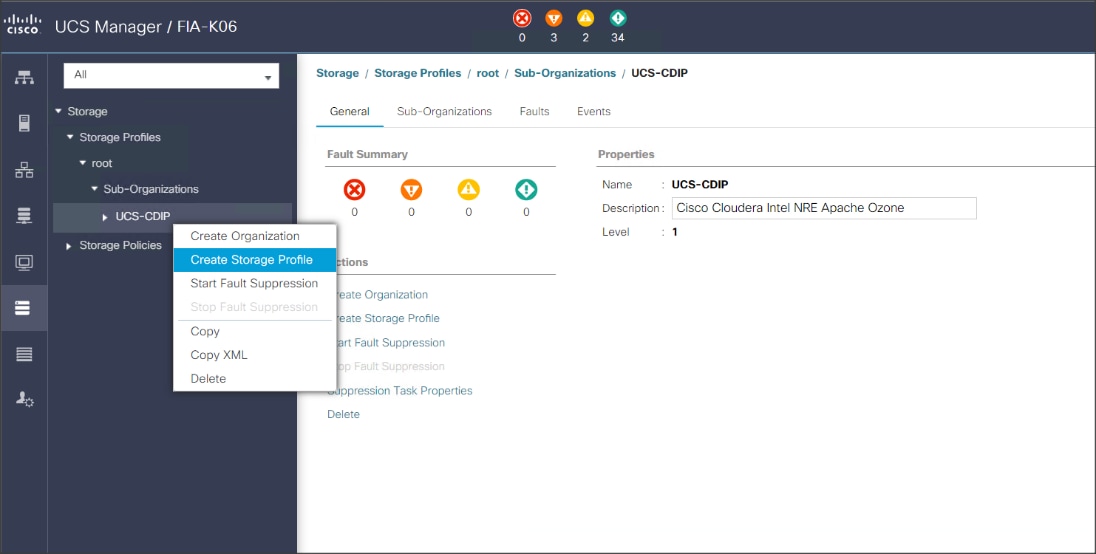Click the minor fault icon in Fault Summary
The image size is (1096, 554).
468,189
